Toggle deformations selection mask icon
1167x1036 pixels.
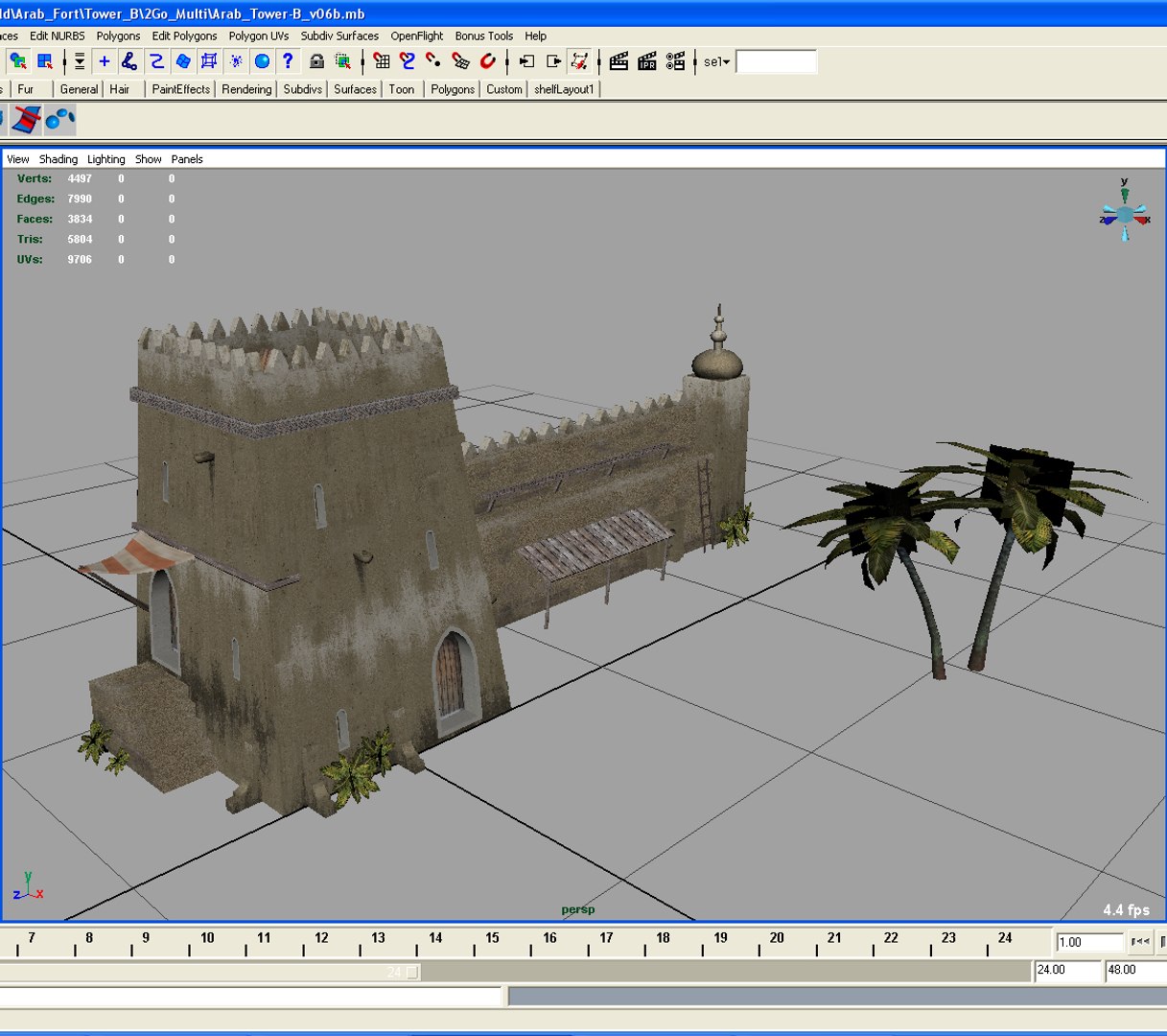click(209, 61)
